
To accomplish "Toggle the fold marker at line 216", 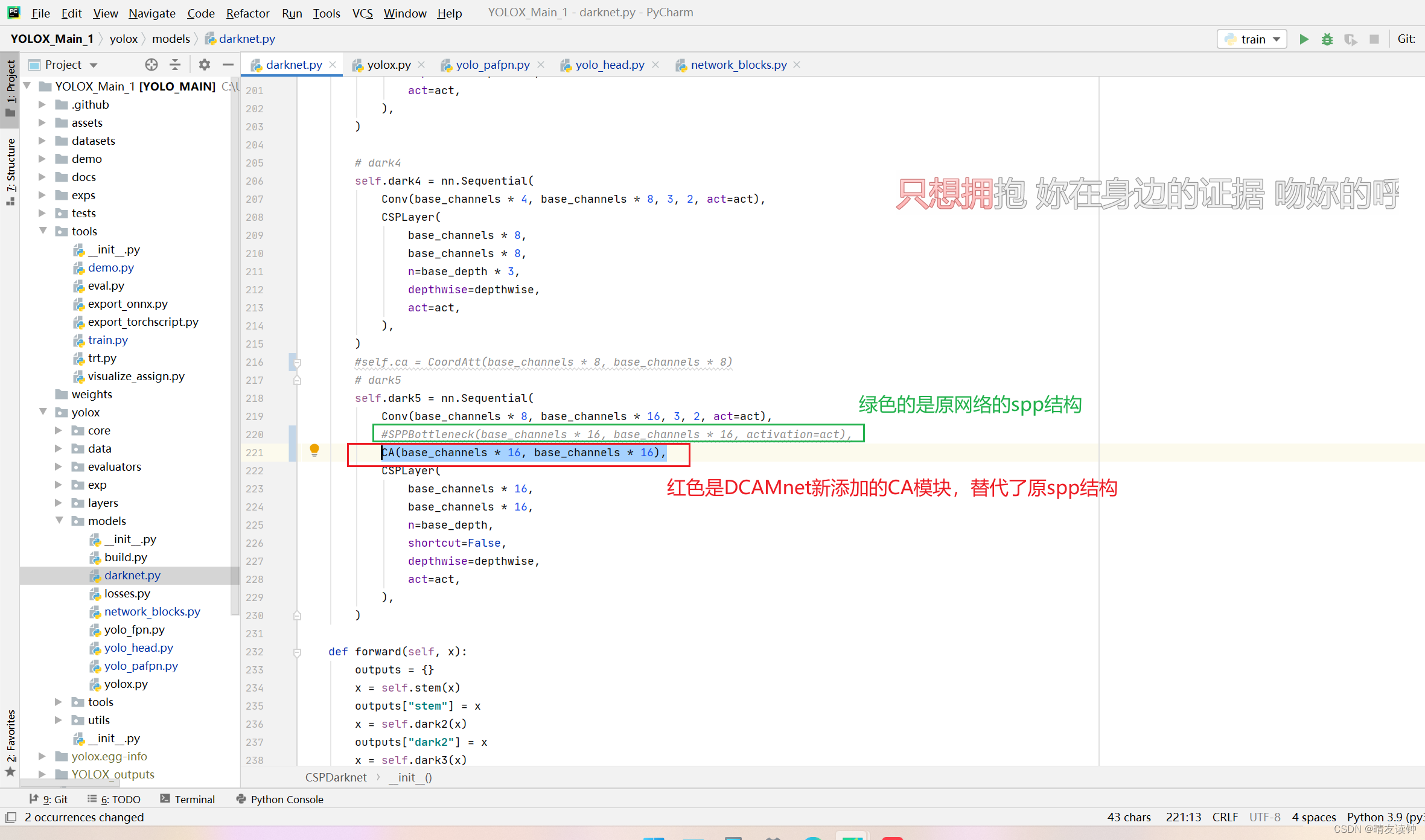I will point(297,363).
